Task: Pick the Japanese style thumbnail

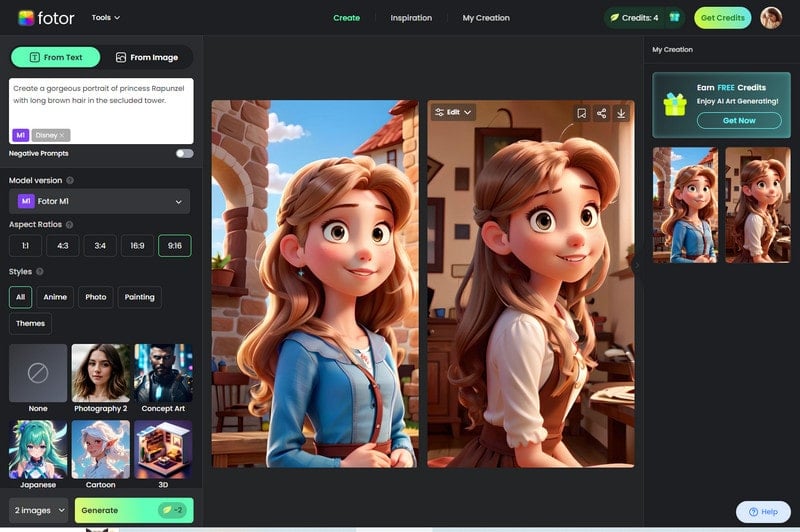Action: click(38, 449)
